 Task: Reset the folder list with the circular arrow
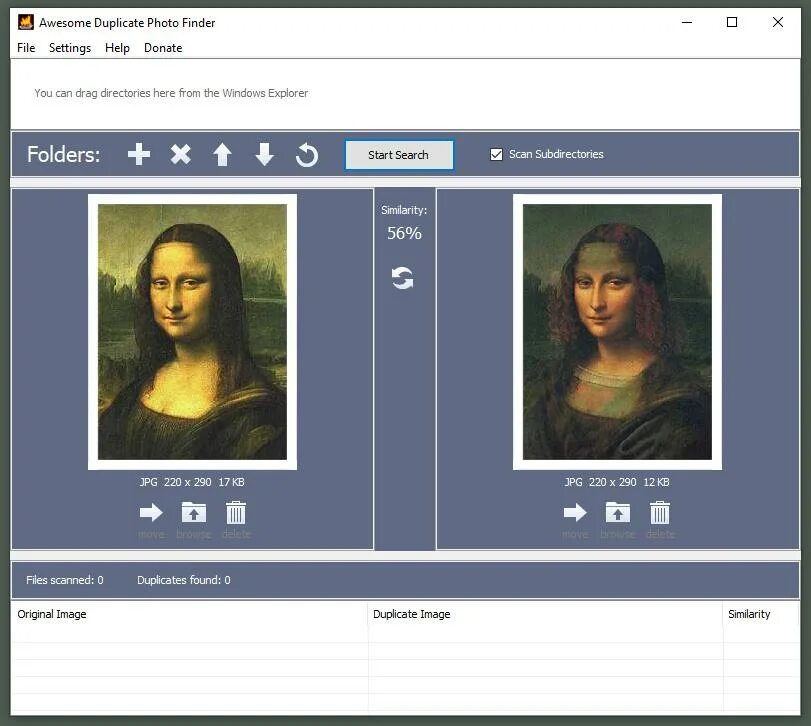click(307, 155)
